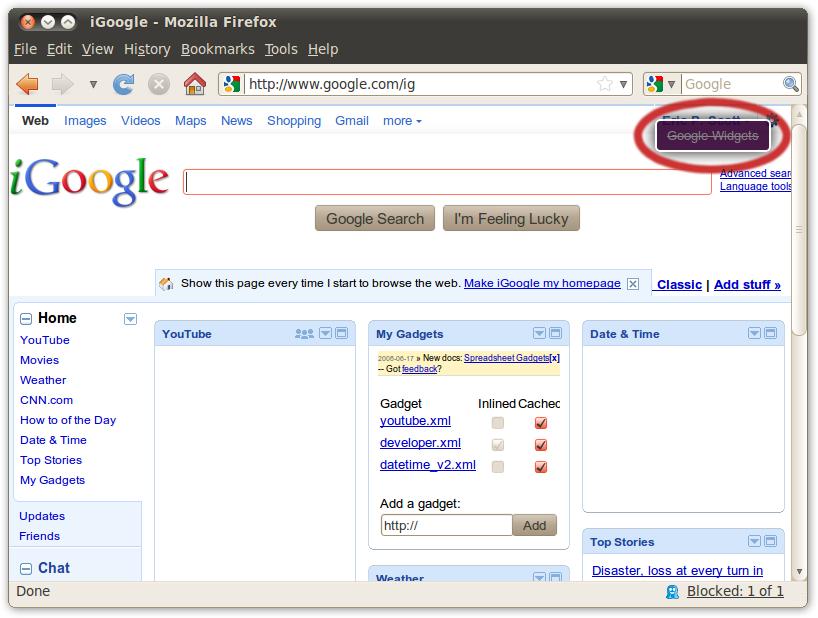818x618 pixels.
Task: Open the Spreadsheet Gadgets docs link
Action: (507, 358)
